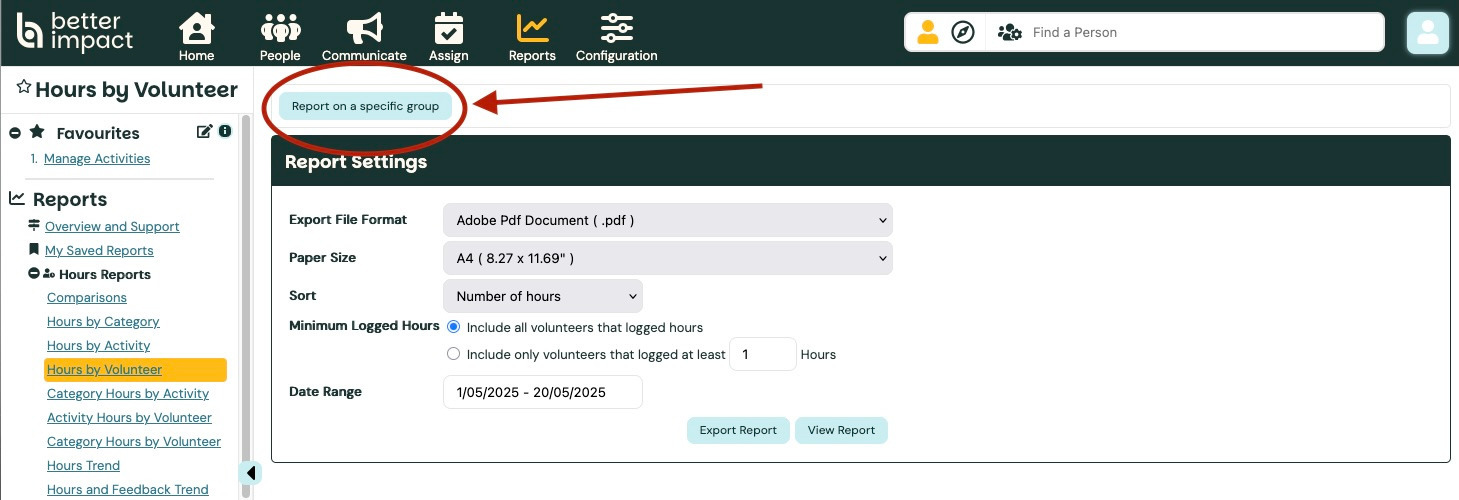This screenshot has height=500, width=1459.
Task: Open the user profile avatar icon
Action: 1427,33
